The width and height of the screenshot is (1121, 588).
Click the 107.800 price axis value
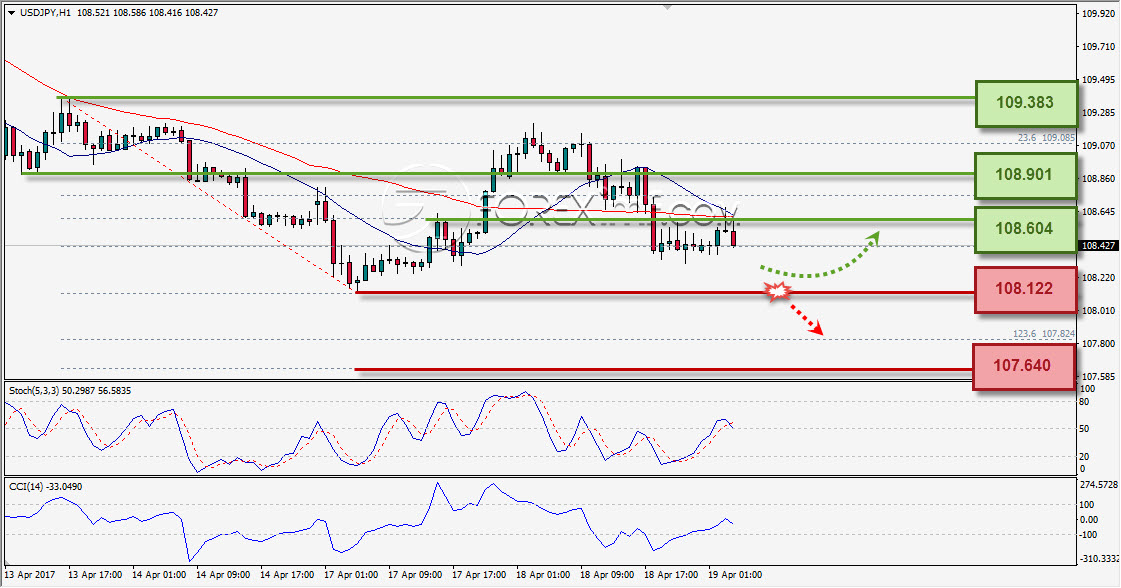coord(1099,343)
